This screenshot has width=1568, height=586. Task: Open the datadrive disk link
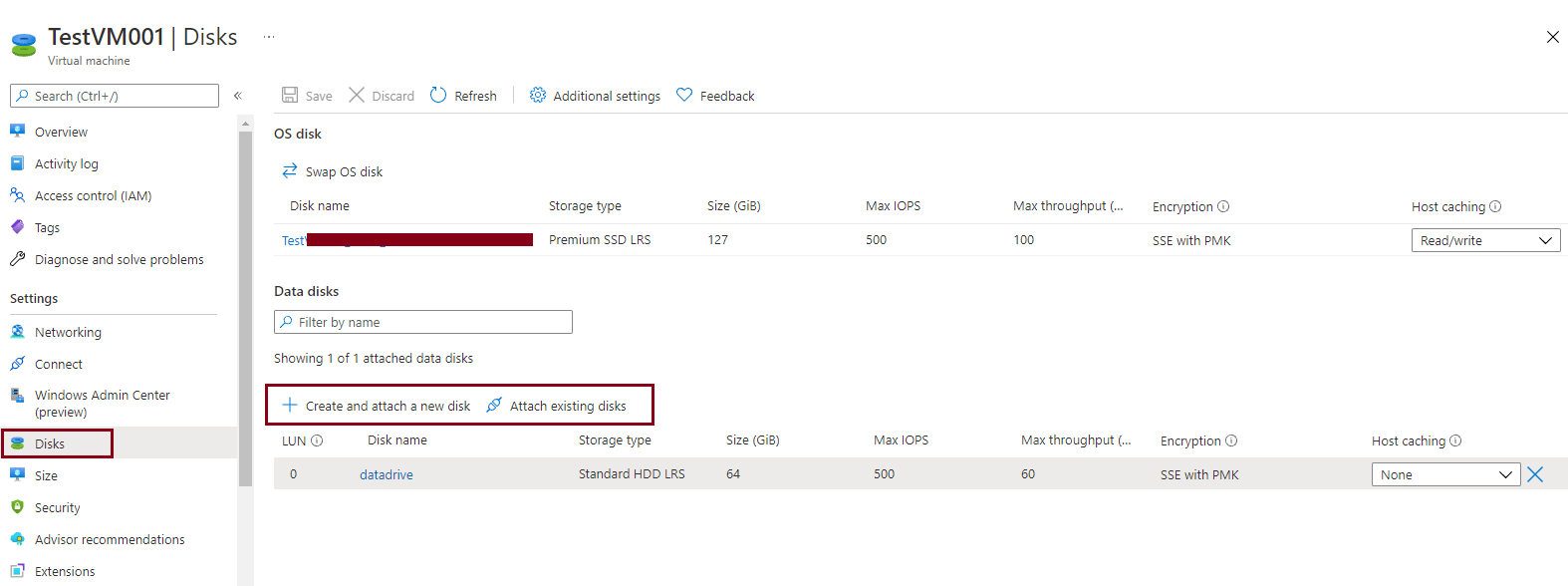[387, 474]
